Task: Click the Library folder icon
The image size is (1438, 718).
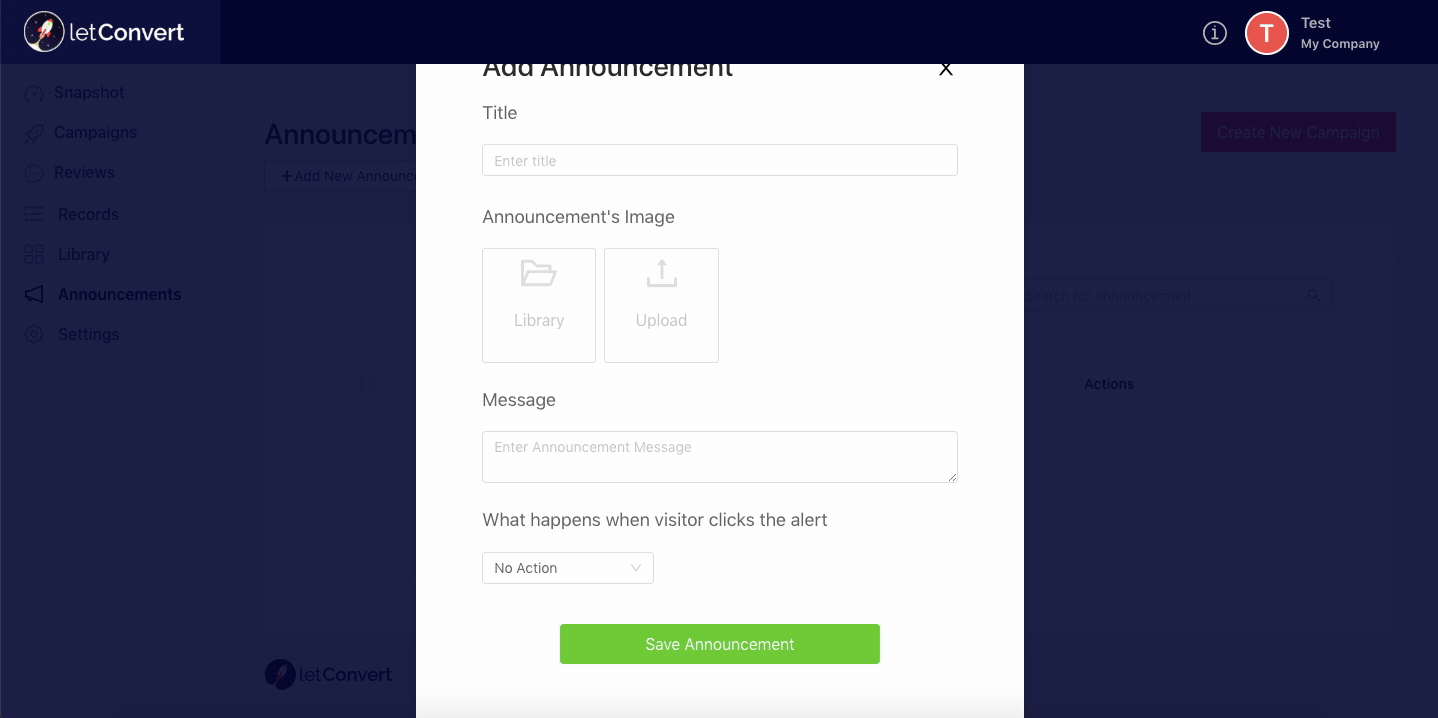Action: pyautogui.click(x=539, y=273)
